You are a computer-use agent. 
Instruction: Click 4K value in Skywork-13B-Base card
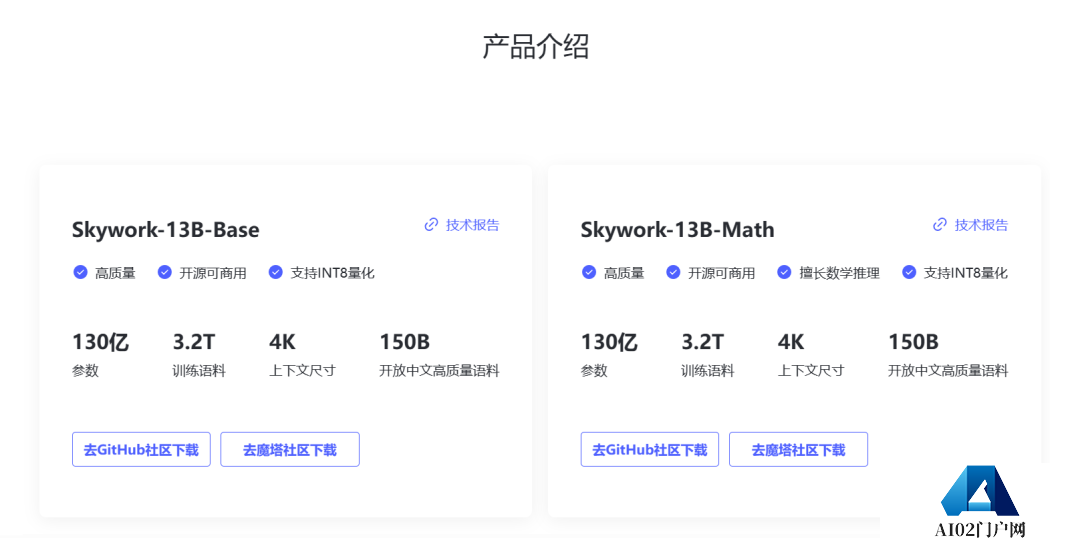point(282,342)
